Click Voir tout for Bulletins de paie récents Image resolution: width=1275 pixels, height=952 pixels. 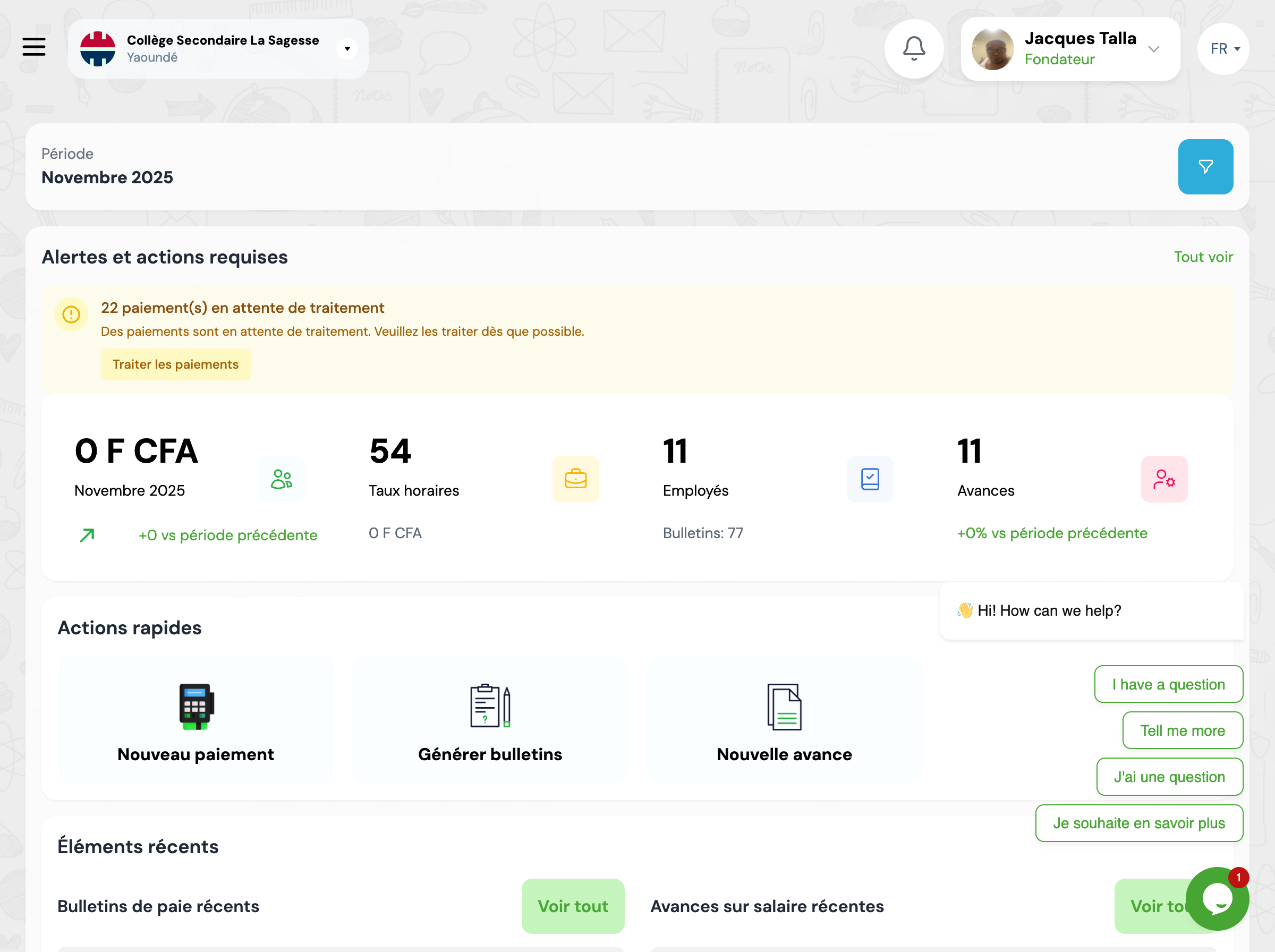point(573,906)
